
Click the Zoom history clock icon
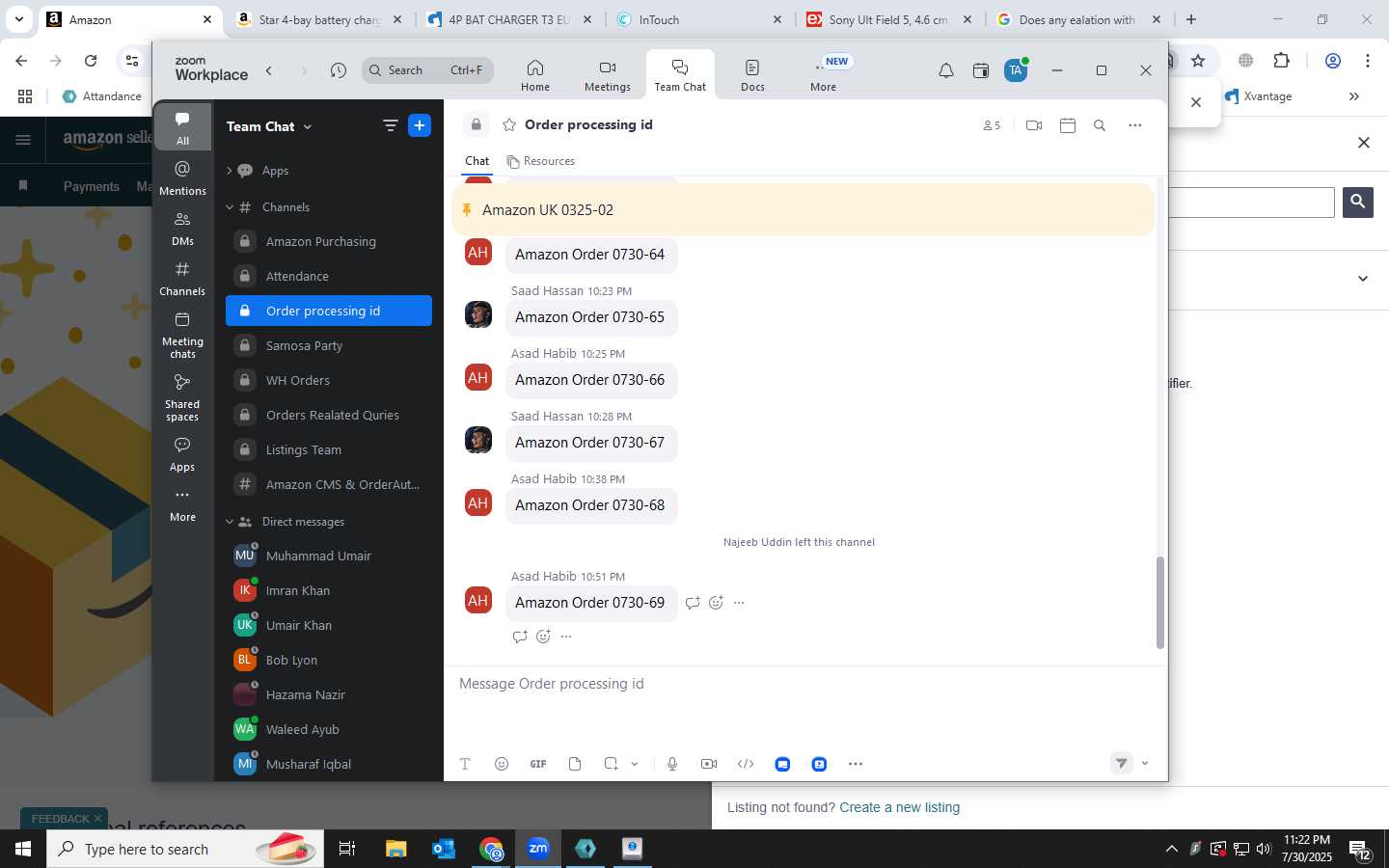tap(338, 70)
